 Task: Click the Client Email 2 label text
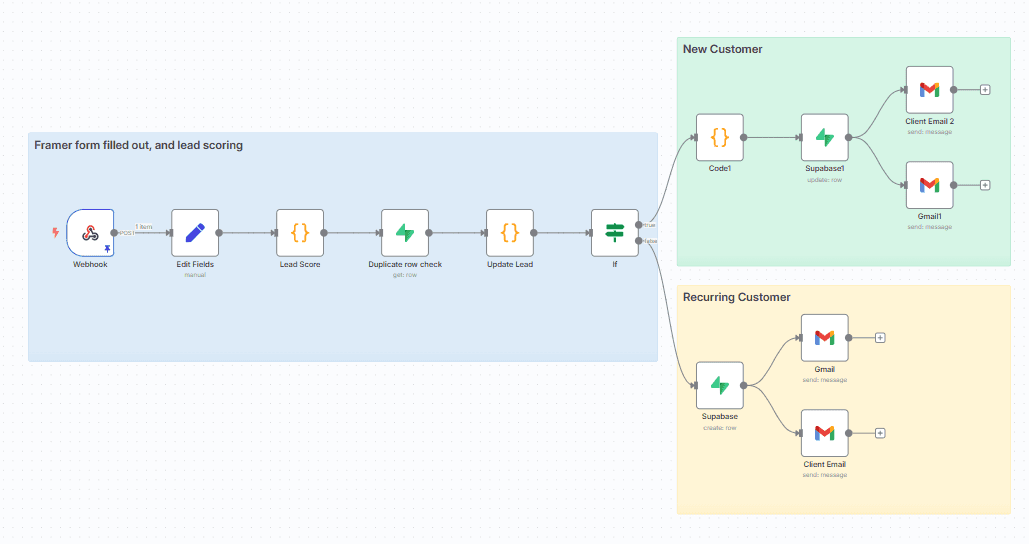pos(930,121)
